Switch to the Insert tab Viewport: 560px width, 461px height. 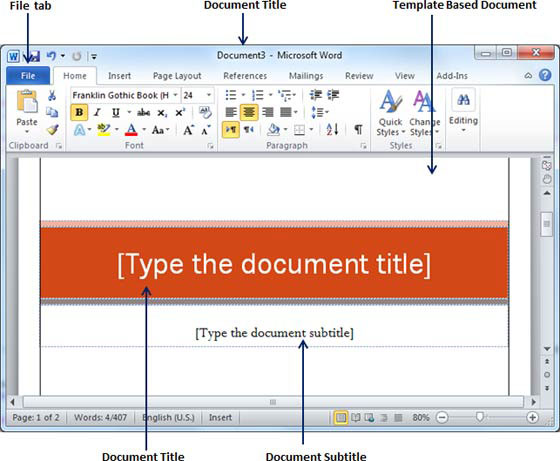click(x=119, y=76)
